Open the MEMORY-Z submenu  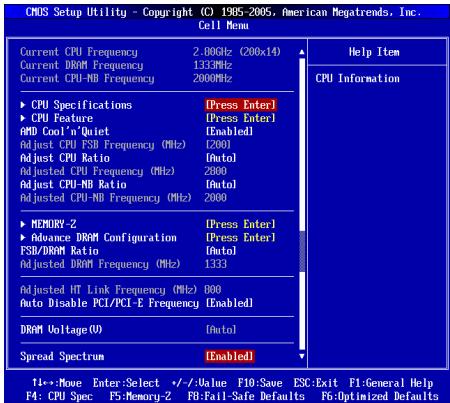coord(54,224)
